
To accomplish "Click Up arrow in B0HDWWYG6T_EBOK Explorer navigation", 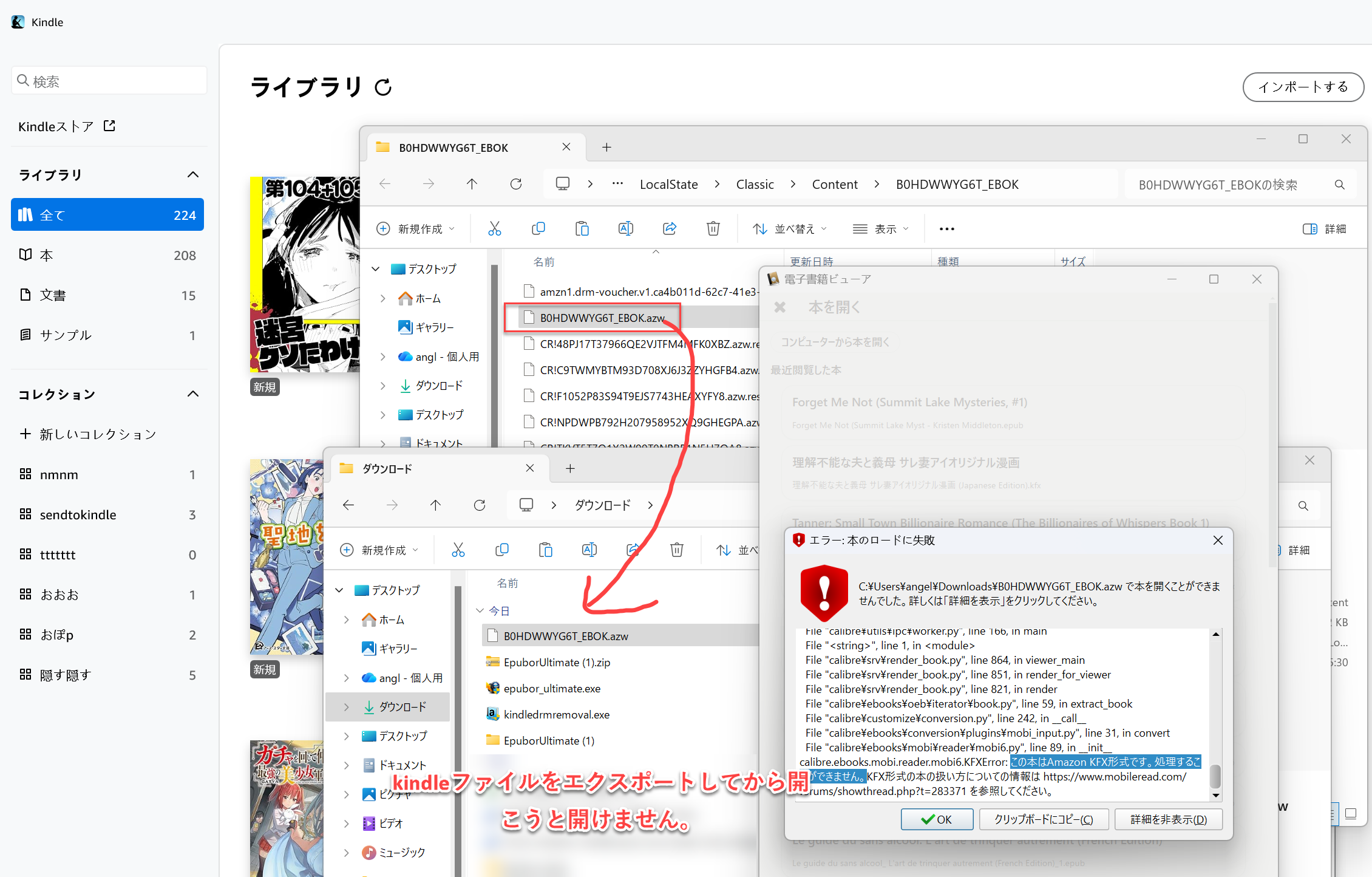I will (x=472, y=184).
